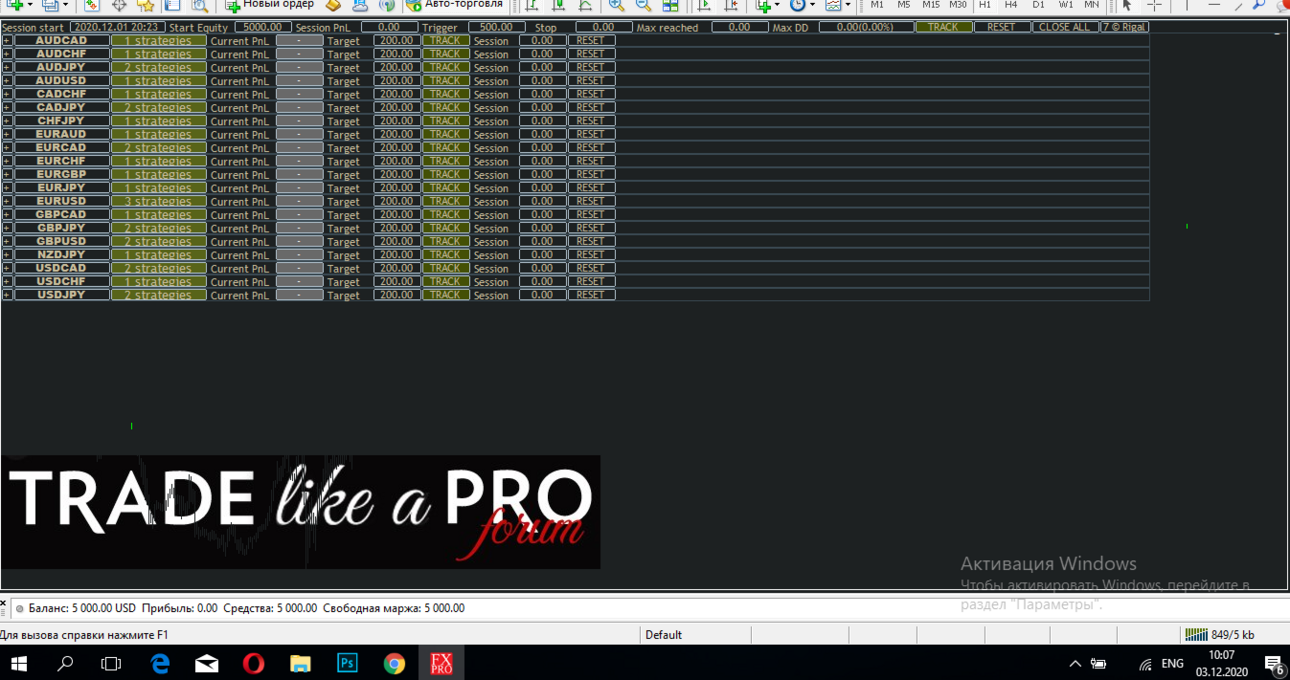Expand the CADJPY row plus sign
Image resolution: width=1290 pixels, height=680 pixels.
(x=7, y=108)
